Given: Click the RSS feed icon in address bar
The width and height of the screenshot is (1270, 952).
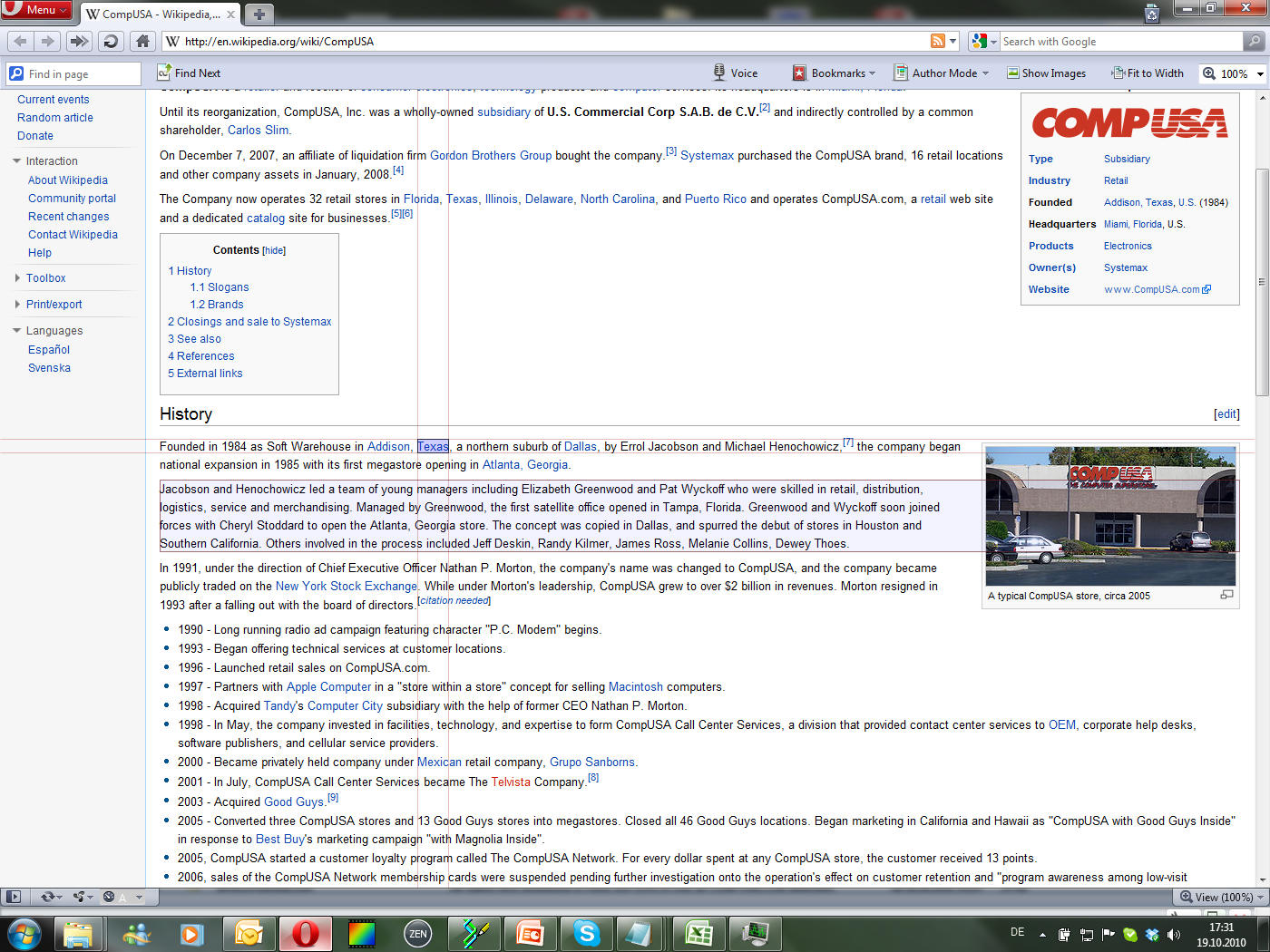Looking at the screenshot, I should click(938, 41).
